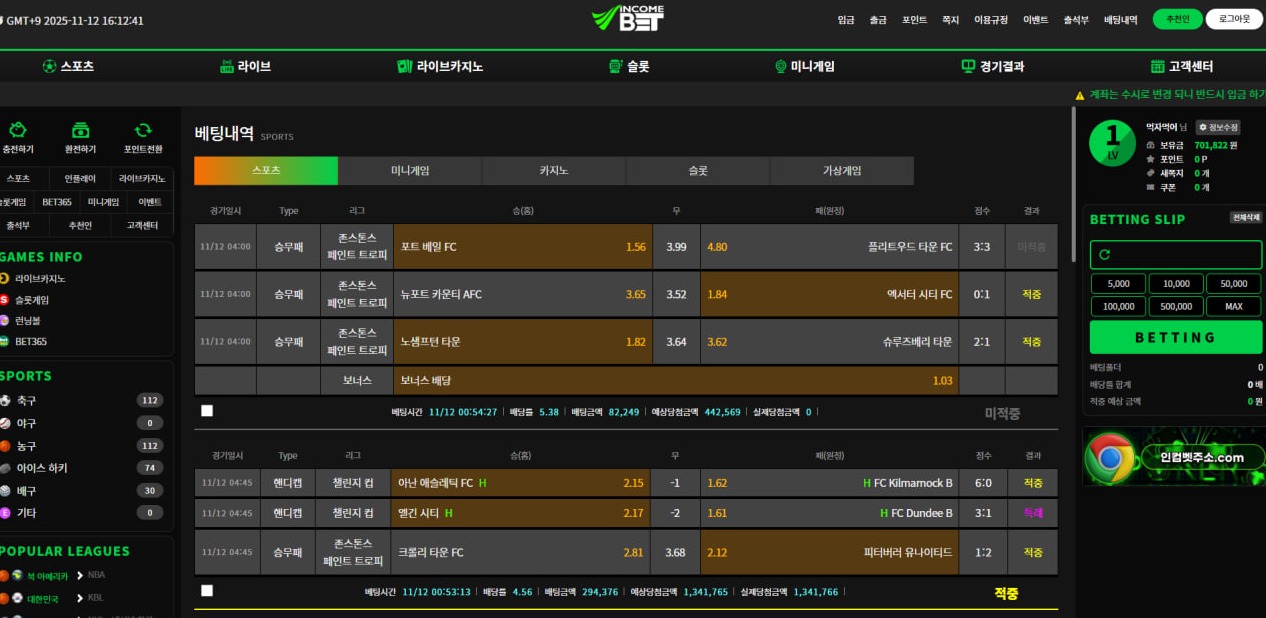Click the 라이브카지노 icon under Games Info

[4, 278]
